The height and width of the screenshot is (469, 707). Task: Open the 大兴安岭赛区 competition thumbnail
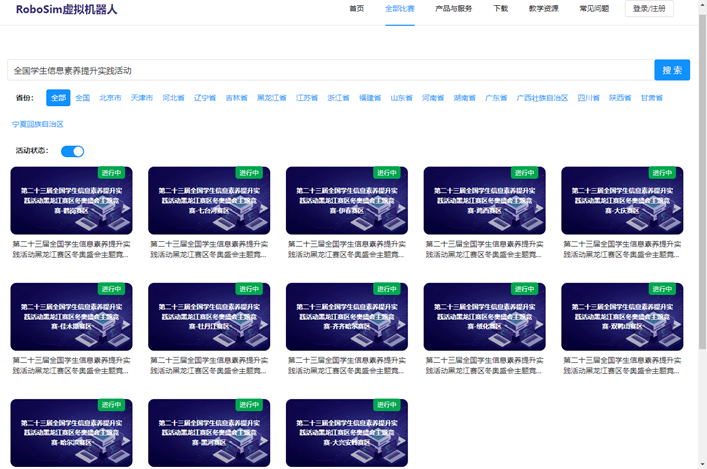click(x=346, y=432)
